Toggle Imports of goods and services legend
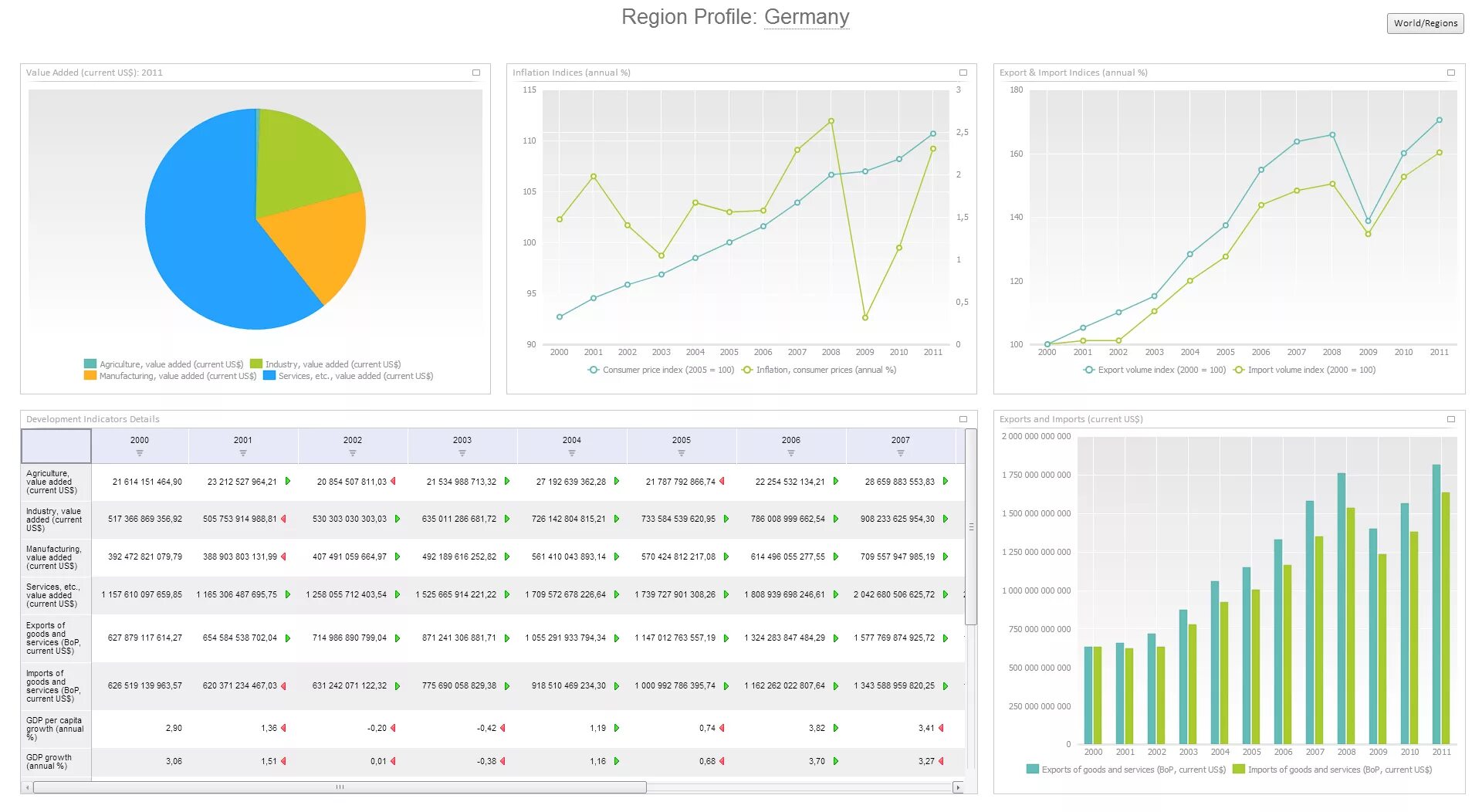Image resolution: width=1482 pixels, height=812 pixels. tap(1332, 770)
